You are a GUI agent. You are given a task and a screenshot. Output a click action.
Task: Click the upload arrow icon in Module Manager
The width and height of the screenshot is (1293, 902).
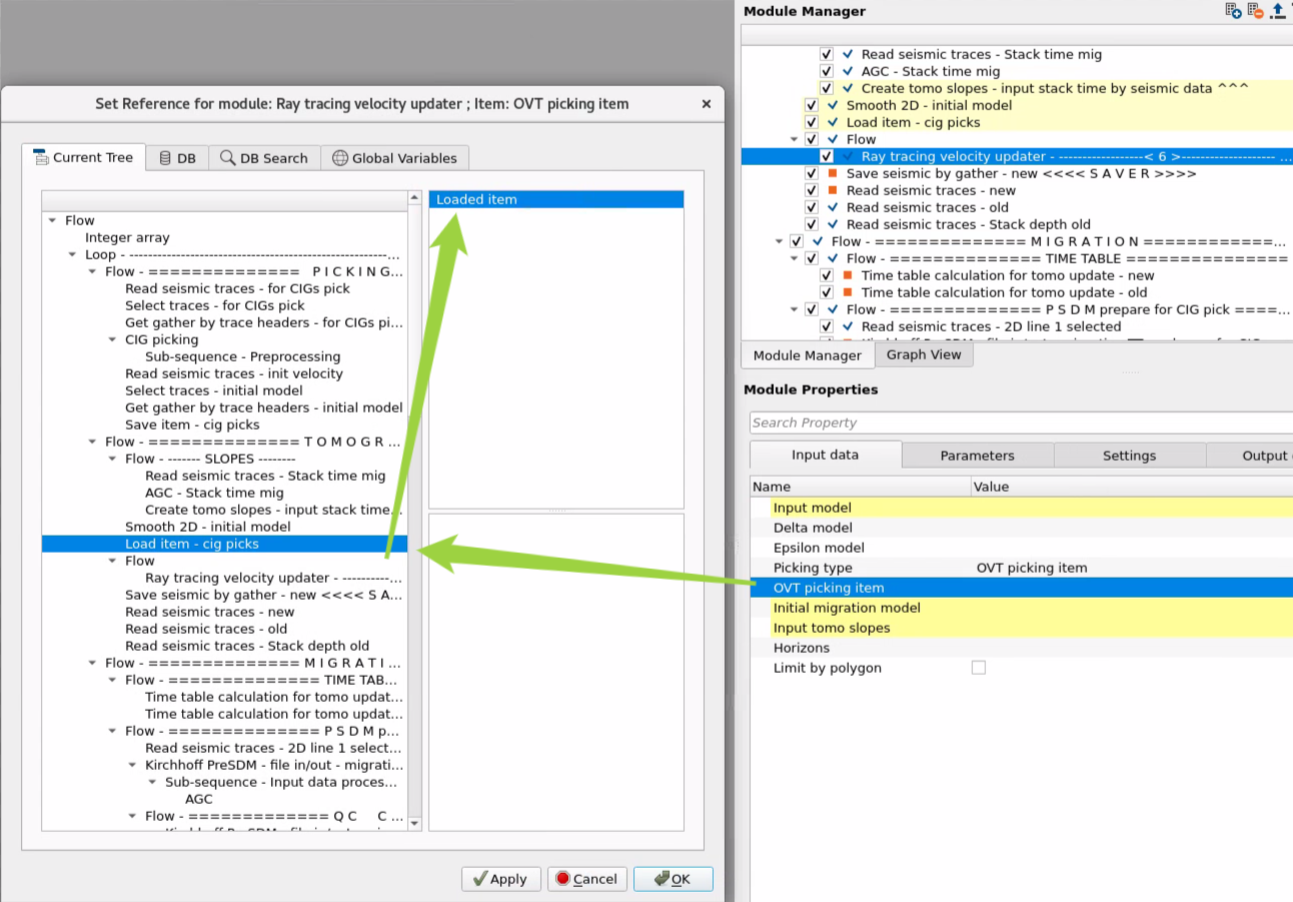[1277, 11]
